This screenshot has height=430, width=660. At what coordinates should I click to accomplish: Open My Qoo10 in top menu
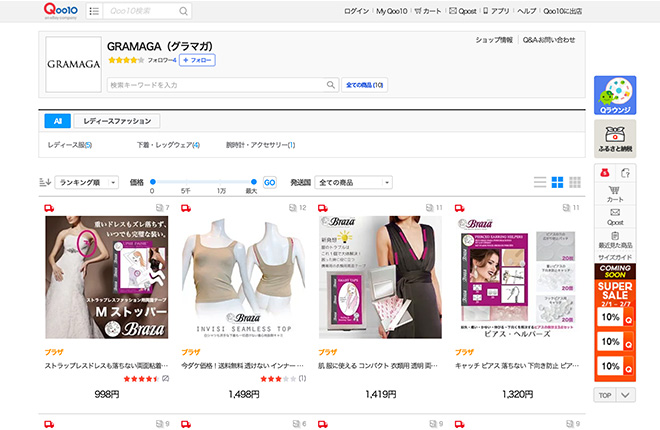click(x=392, y=11)
